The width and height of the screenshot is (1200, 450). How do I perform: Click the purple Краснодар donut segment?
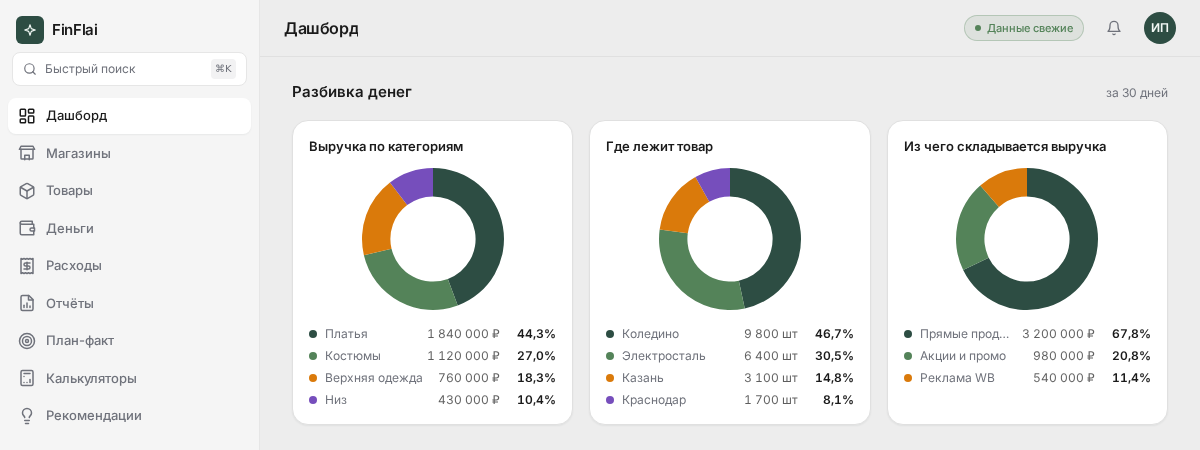click(x=715, y=185)
